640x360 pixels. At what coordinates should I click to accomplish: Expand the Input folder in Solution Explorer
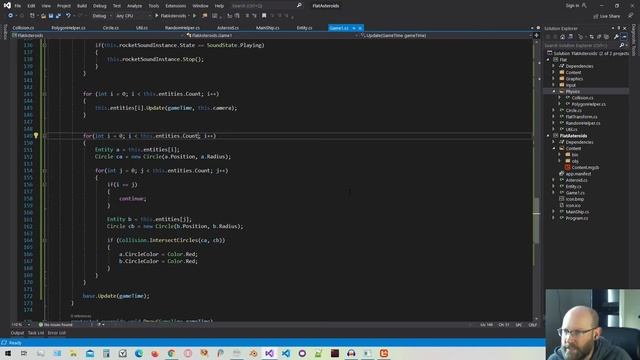point(554,85)
